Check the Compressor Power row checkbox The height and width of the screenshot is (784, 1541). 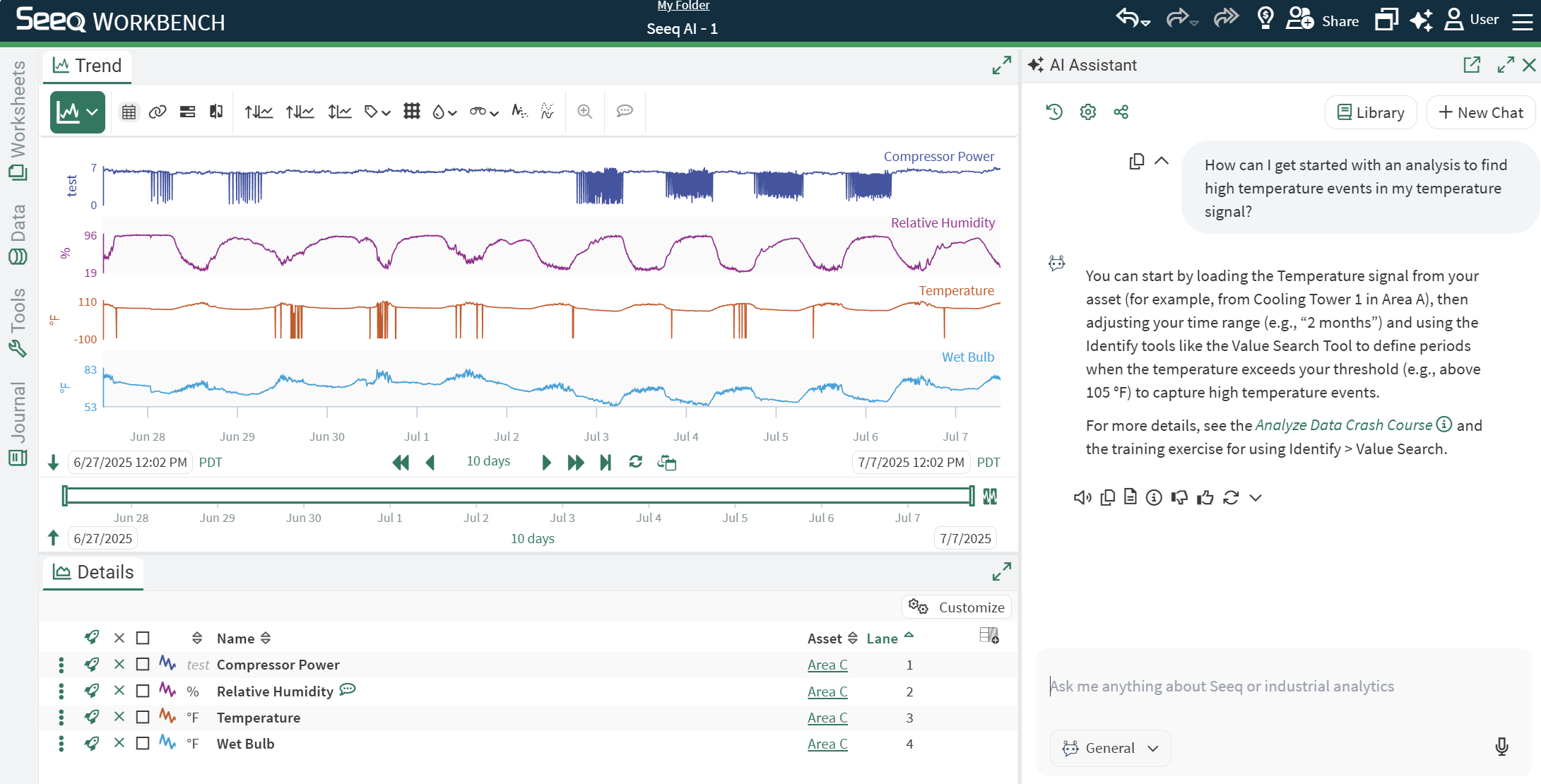[x=143, y=665]
